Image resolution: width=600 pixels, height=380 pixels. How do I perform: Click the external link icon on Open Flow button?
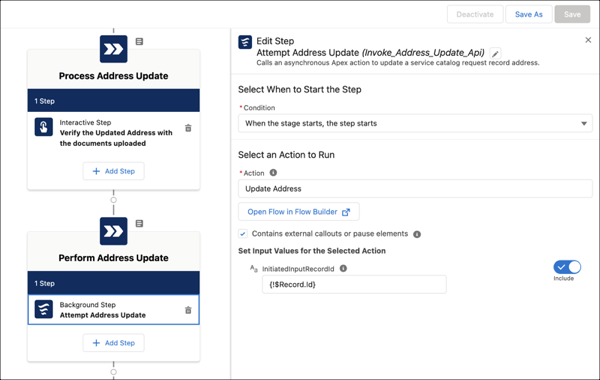[346, 212]
